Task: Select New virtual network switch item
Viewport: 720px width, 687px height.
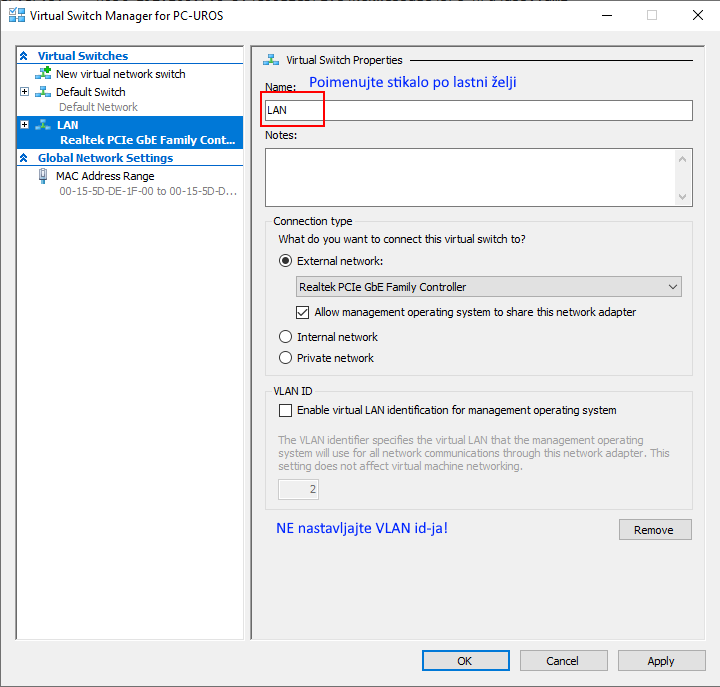Action: point(121,74)
